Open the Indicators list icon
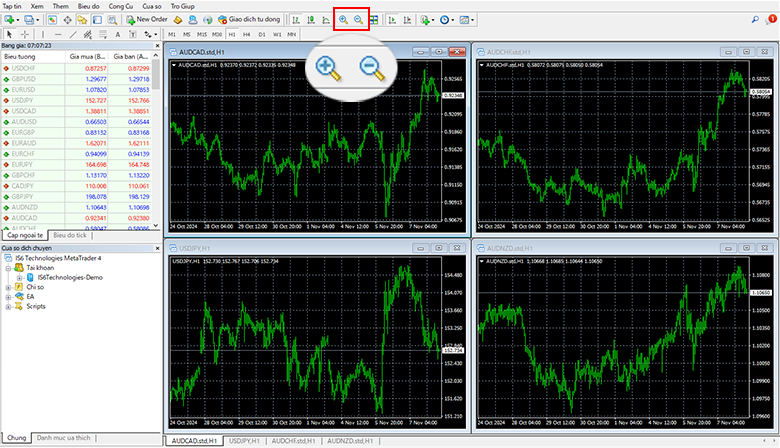 coord(424,20)
